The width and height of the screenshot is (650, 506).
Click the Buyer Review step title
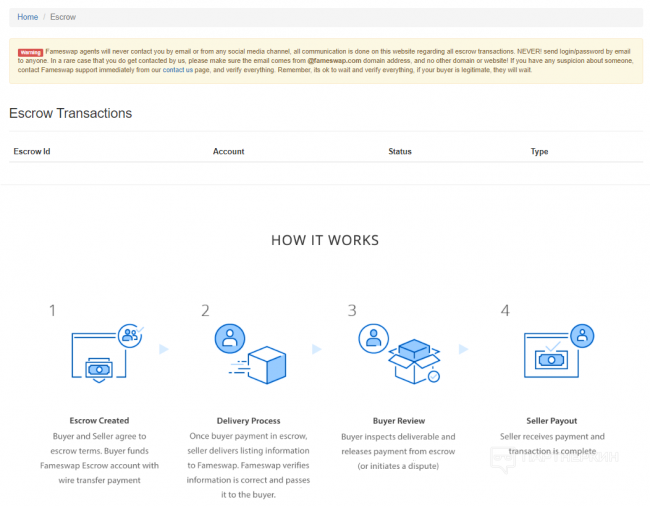click(398, 421)
